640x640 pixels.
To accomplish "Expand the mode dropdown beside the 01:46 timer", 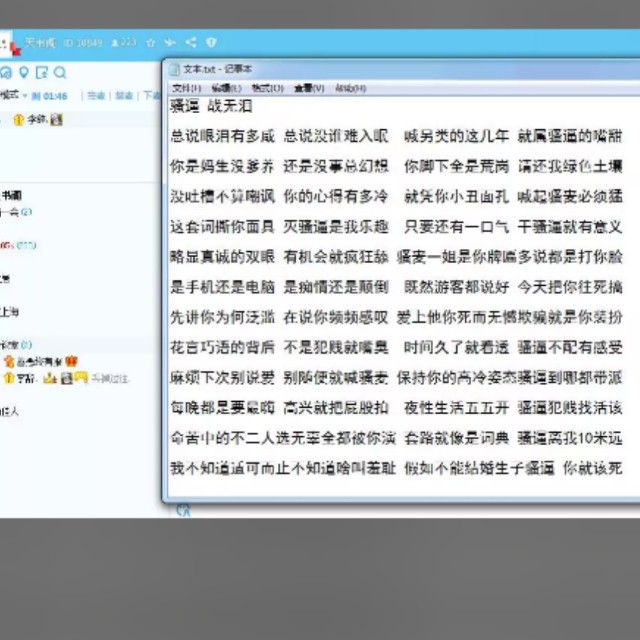I will [25, 96].
